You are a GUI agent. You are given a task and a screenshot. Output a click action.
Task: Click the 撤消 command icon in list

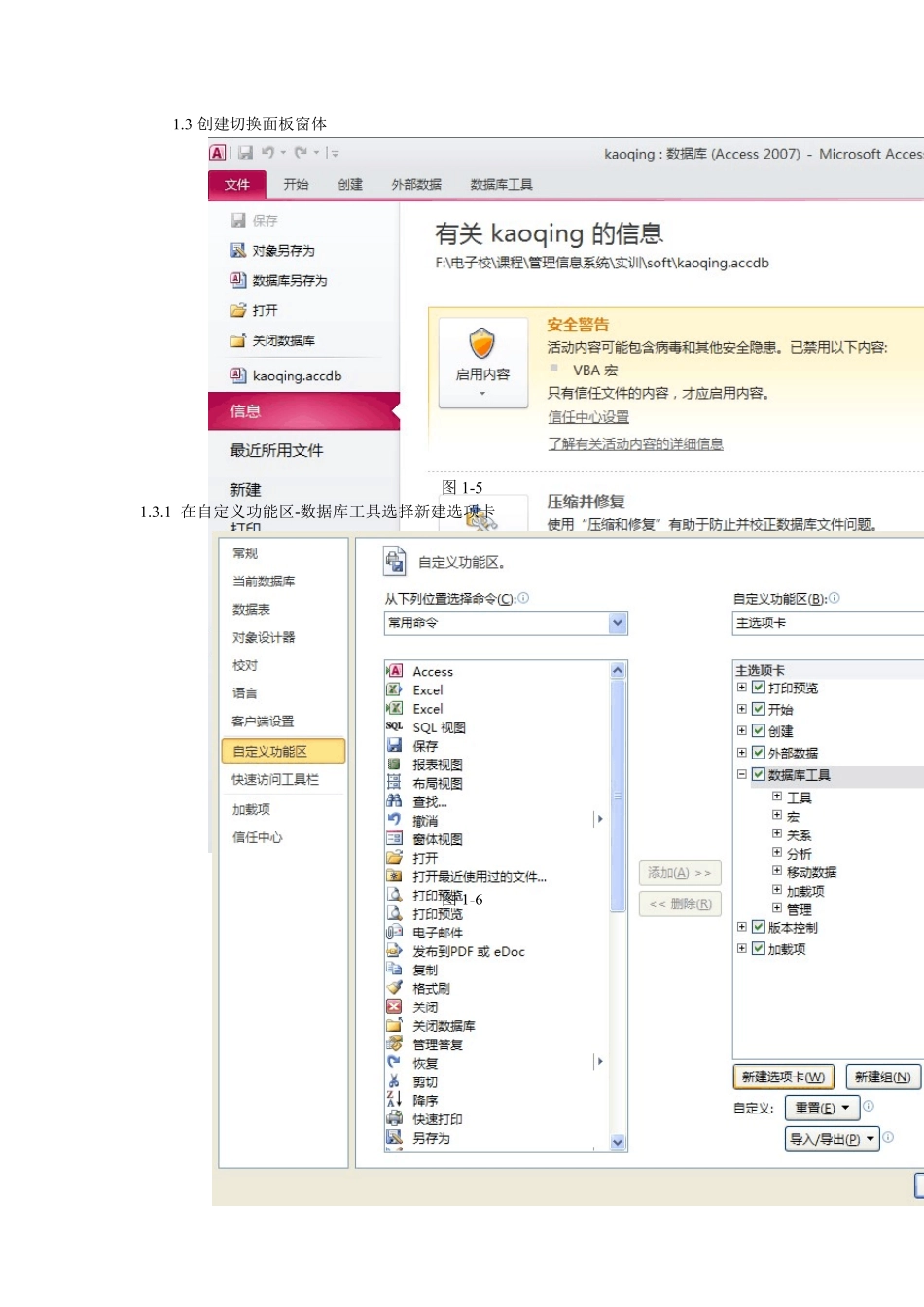[x=394, y=820]
